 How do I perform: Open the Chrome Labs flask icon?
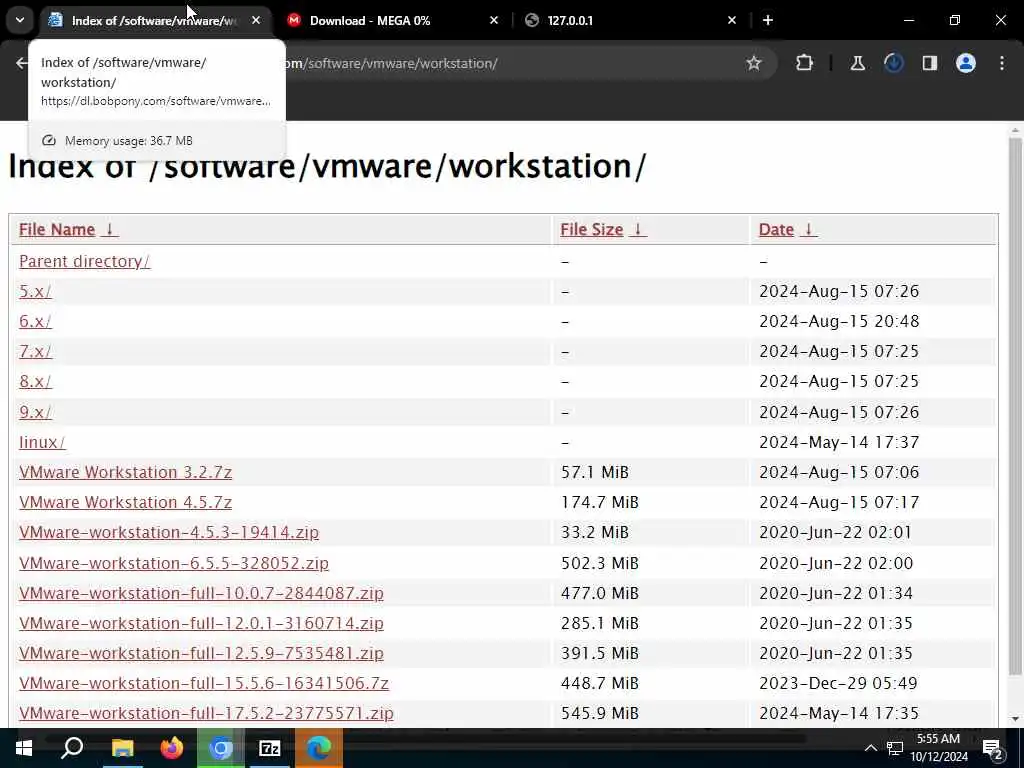[857, 63]
